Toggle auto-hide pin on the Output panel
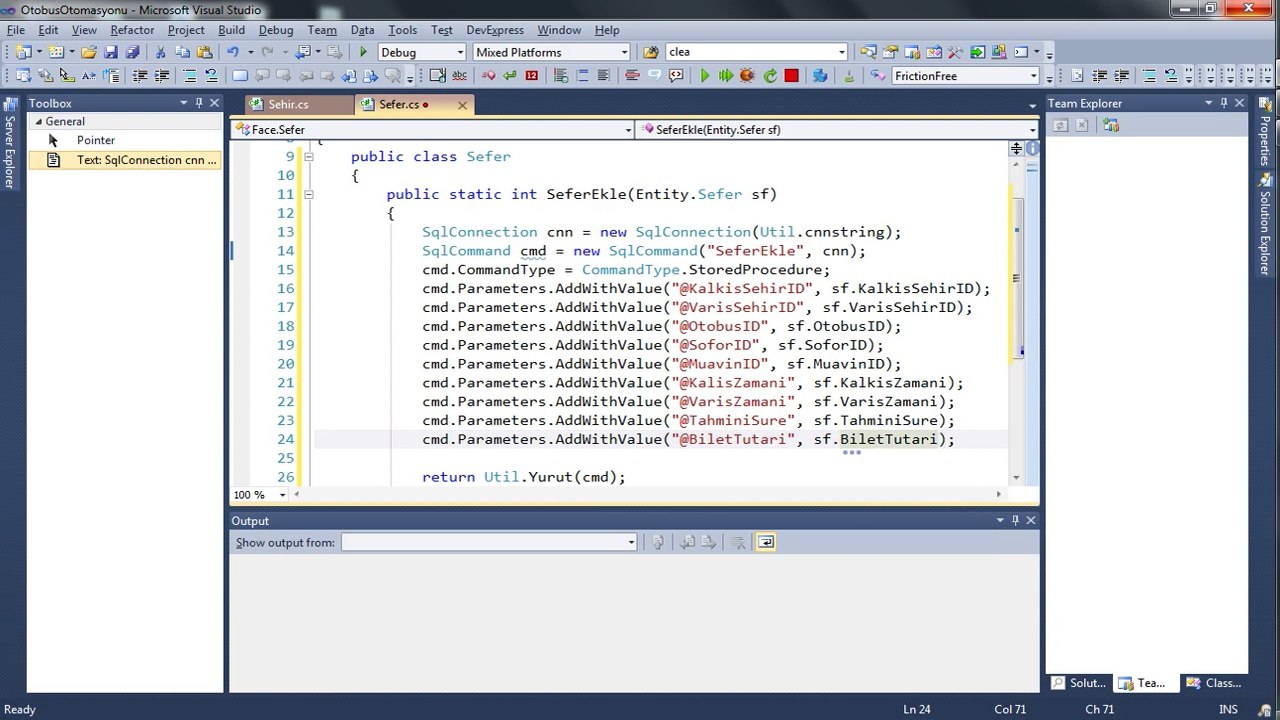The height and width of the screenshot is (720, 1280). [1015, 520]
